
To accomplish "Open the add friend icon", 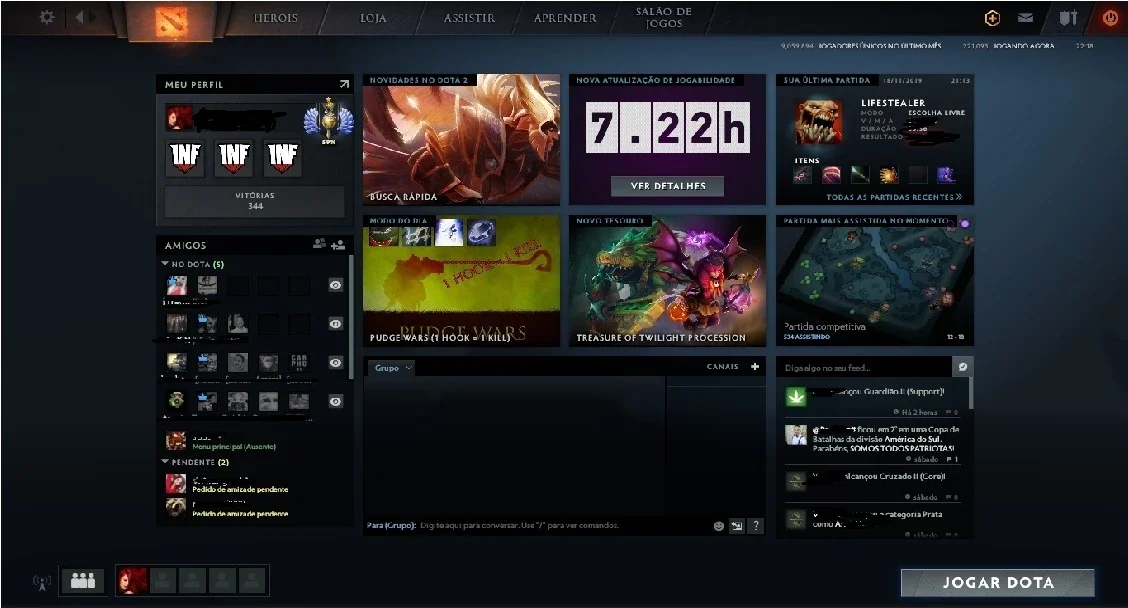I will pyautogui.click(x=338, y=245).
